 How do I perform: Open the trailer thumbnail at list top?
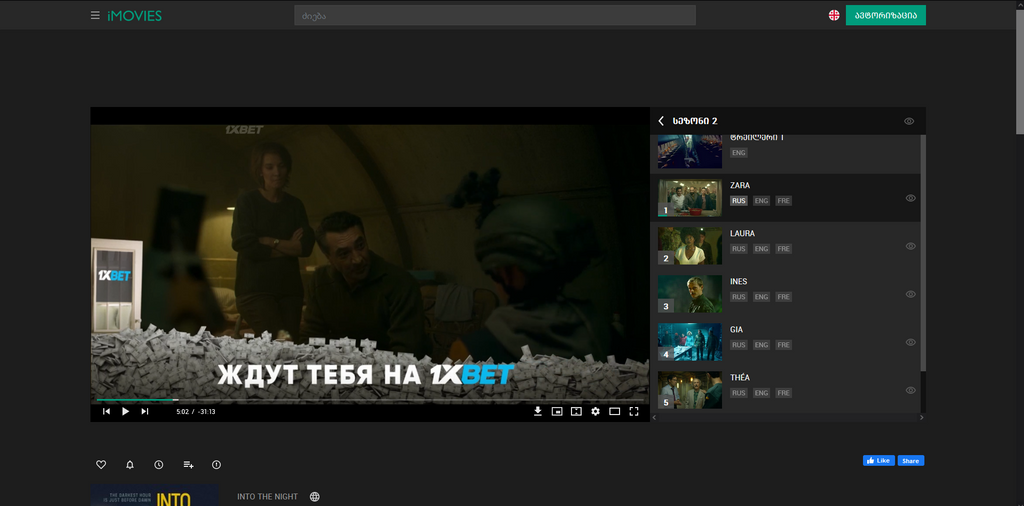coord(690,151)
